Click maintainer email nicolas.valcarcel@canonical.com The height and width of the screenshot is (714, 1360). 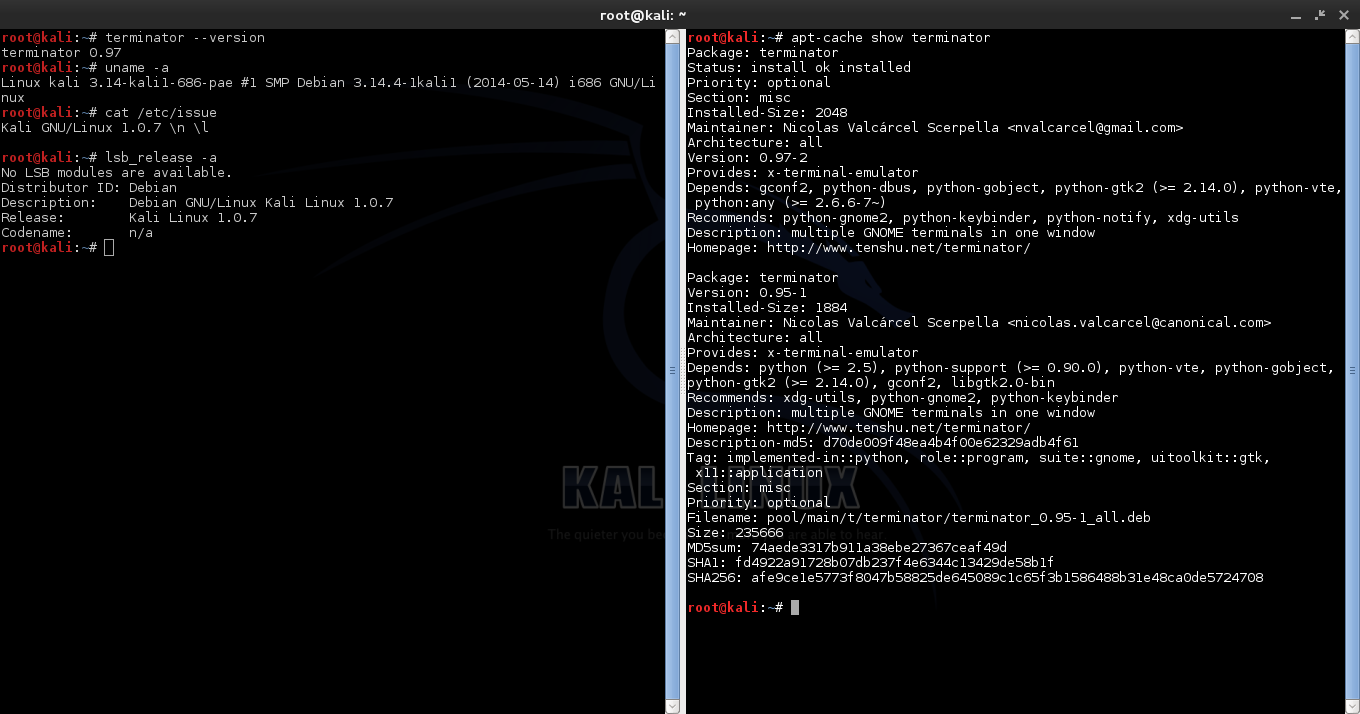1139,323
